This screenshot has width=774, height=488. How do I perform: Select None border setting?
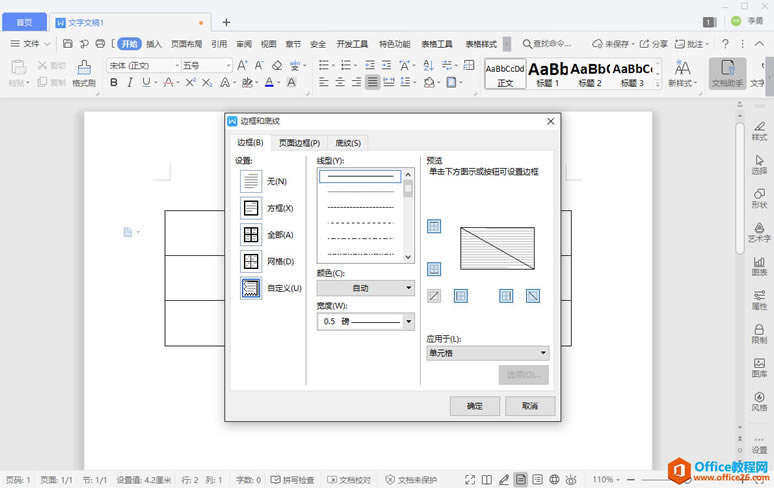point(251,181)
